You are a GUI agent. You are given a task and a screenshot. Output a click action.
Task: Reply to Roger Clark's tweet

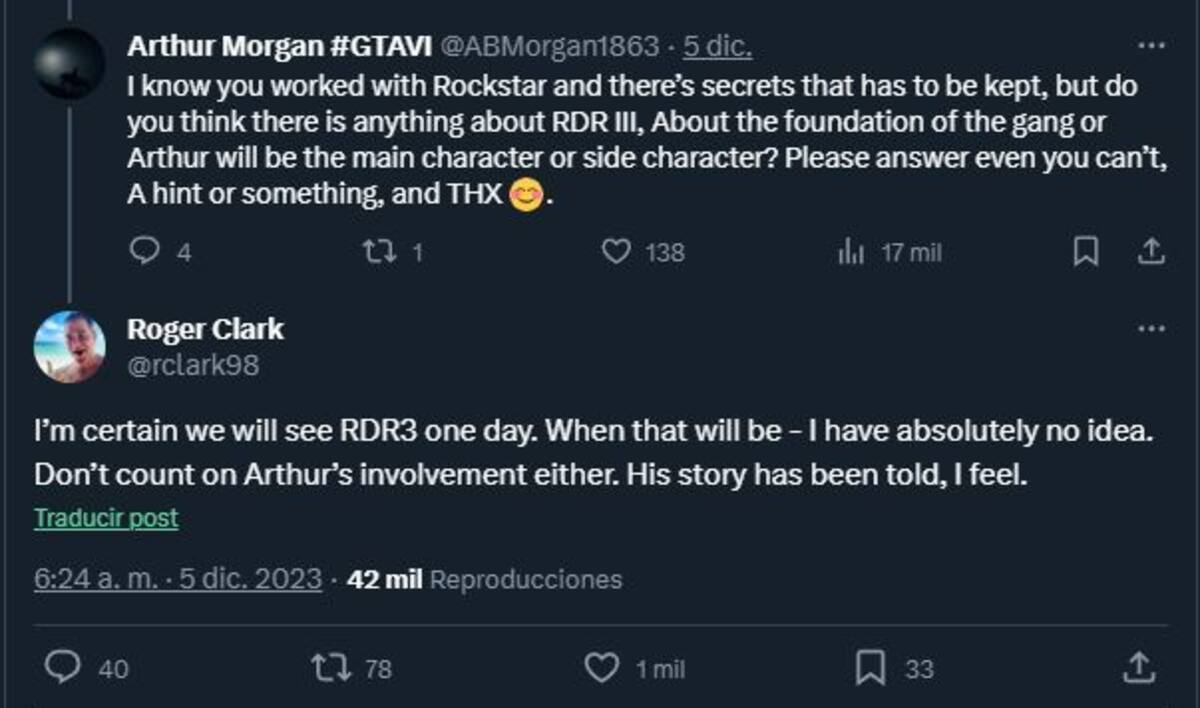tap(65, 667)
